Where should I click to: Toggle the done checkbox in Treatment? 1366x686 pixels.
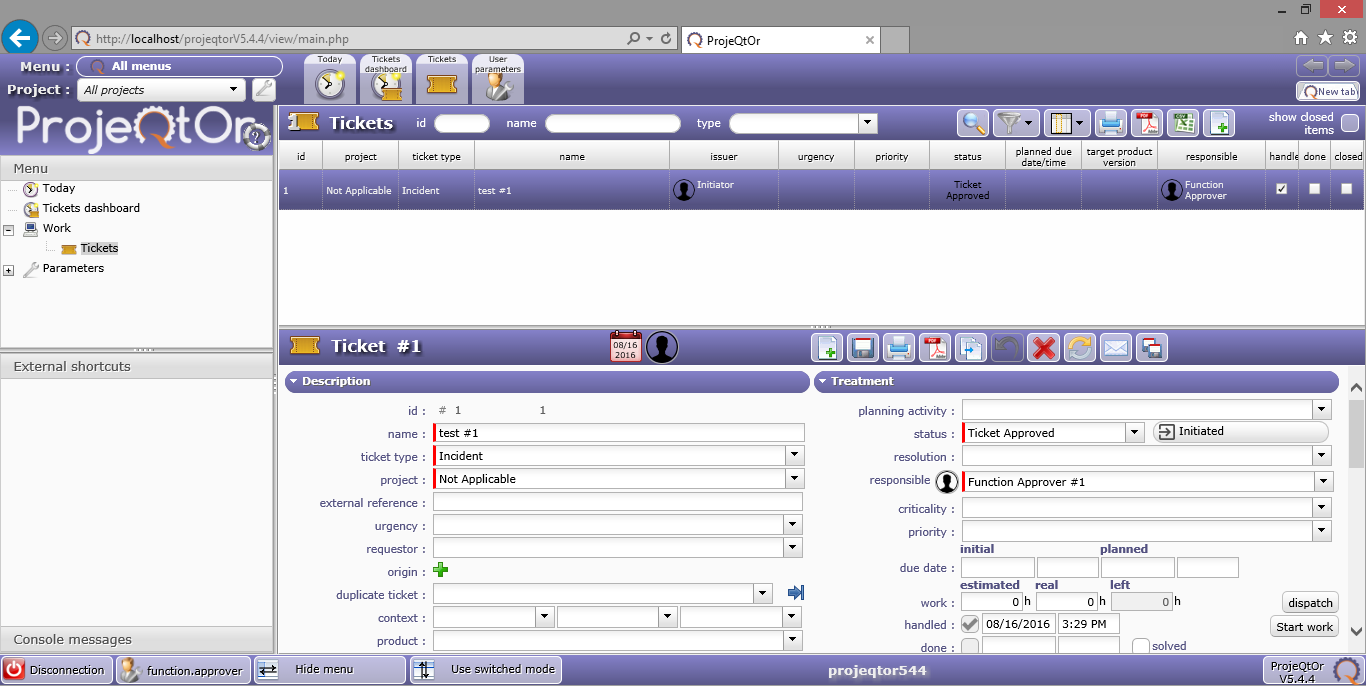pos(970,647)
